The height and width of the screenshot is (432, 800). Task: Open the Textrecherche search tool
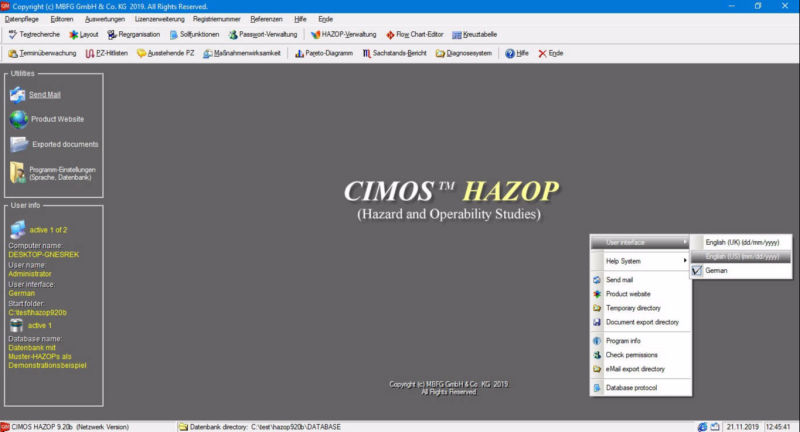(x=34, y=34)
